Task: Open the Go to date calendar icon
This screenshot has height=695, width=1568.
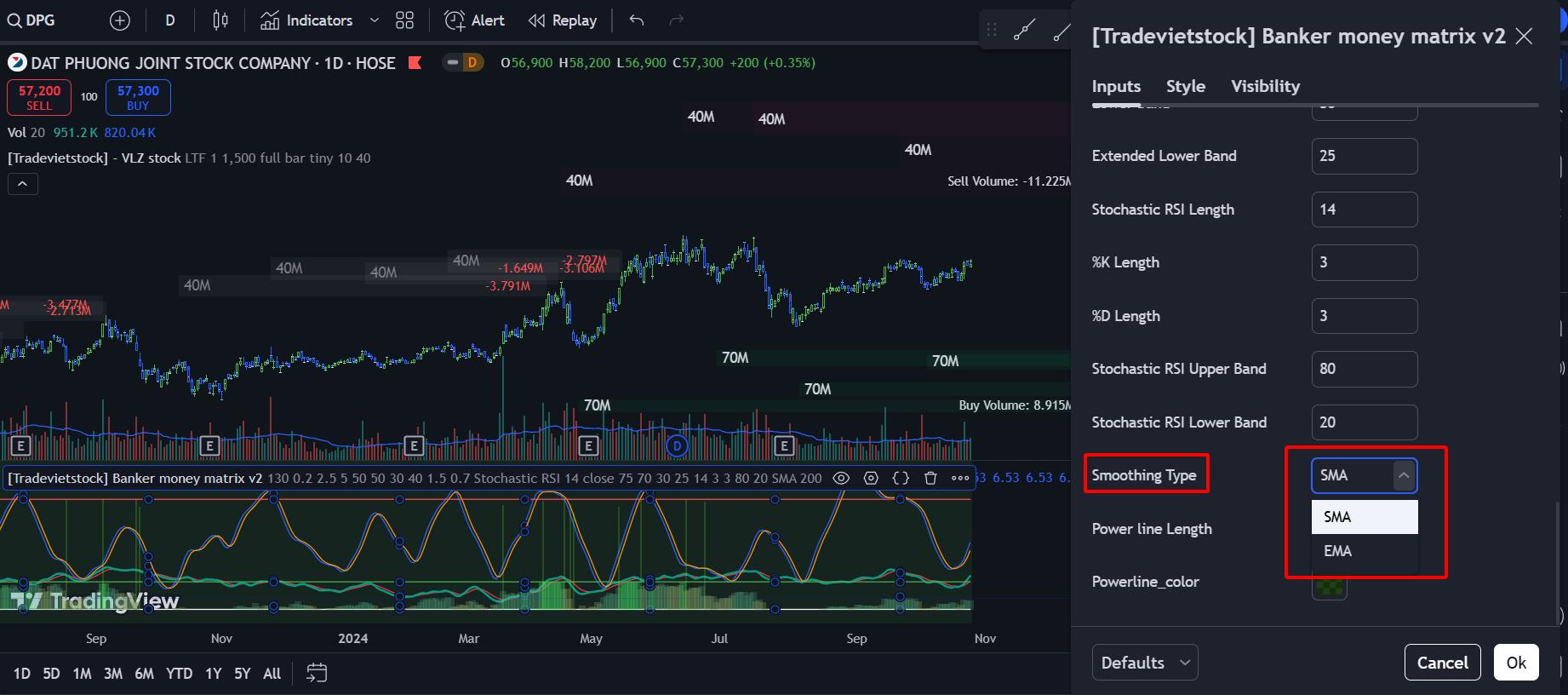Action: click(317, 673)
